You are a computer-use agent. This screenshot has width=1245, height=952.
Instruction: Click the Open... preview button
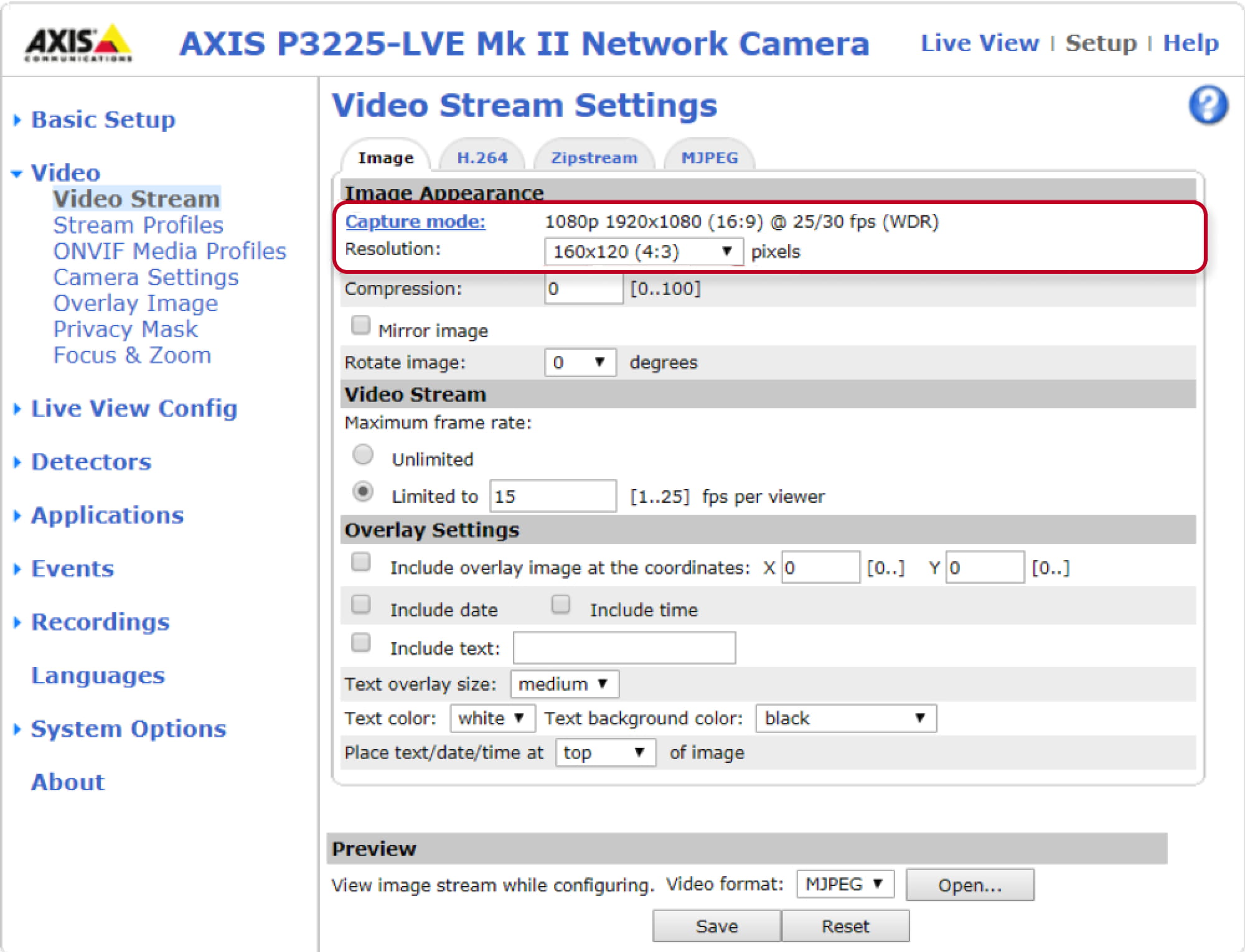[970, 885]
